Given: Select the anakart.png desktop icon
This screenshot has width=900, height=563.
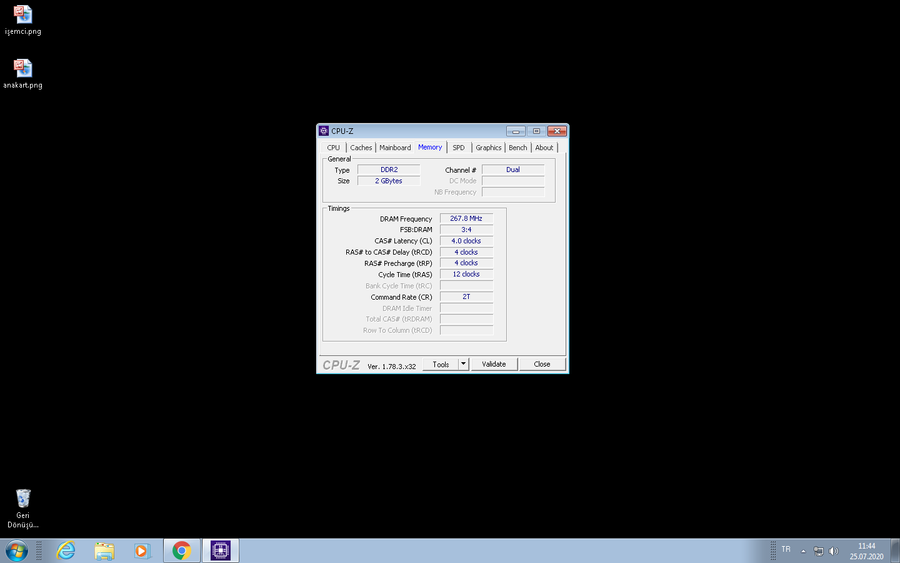Looking at the screenshot, I should click(23, 73).
